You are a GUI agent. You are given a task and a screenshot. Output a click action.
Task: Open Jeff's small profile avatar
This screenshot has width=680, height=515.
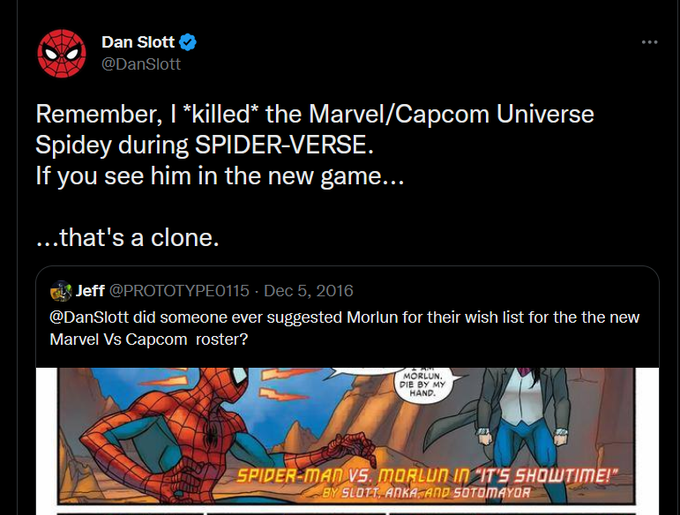[x=61, y=290]
